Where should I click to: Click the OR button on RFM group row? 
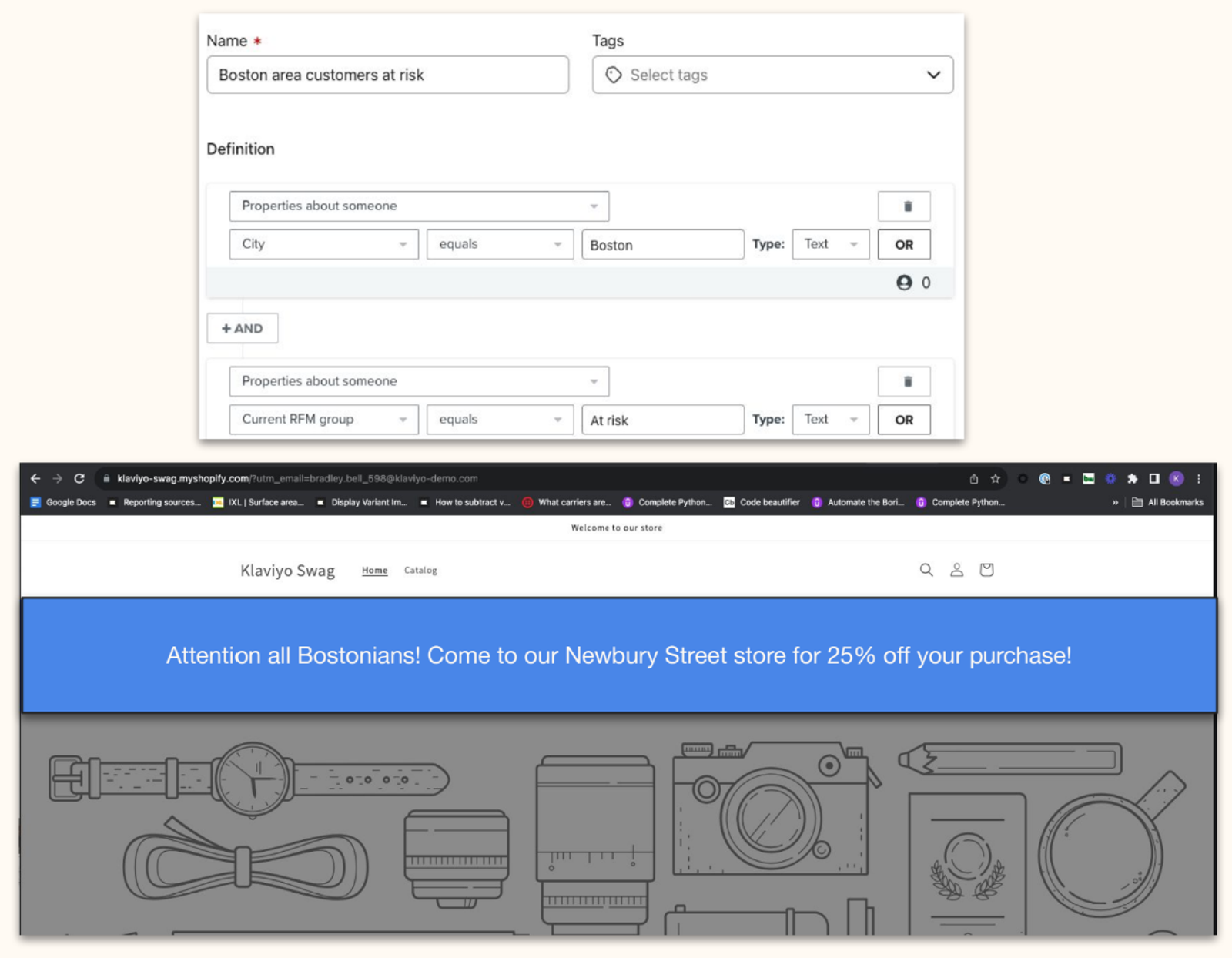(904, 420)
